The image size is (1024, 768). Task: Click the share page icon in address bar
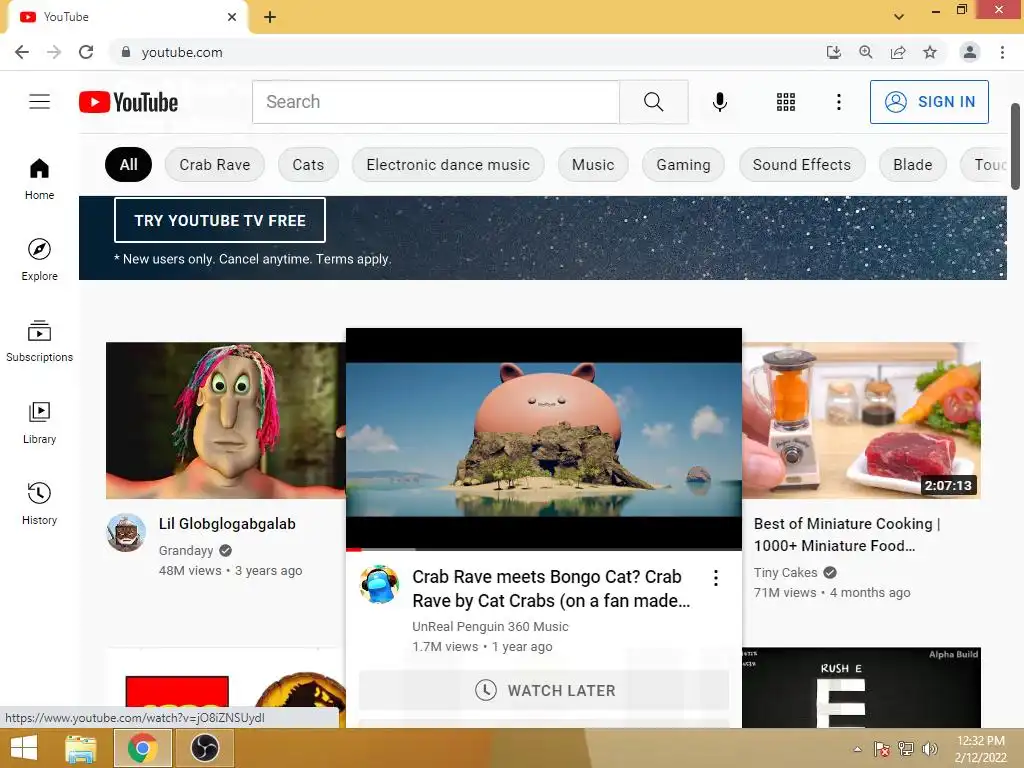[x=898, y=52]
